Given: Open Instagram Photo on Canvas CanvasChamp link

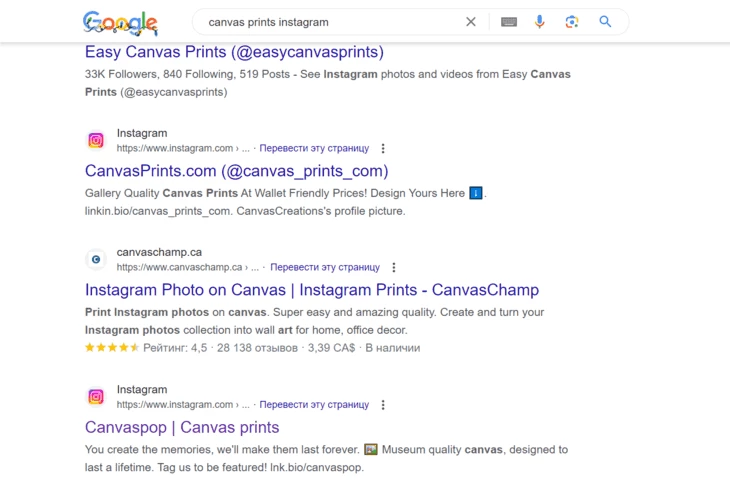Looking at the screenshot, I should click(x=312, y=290).
